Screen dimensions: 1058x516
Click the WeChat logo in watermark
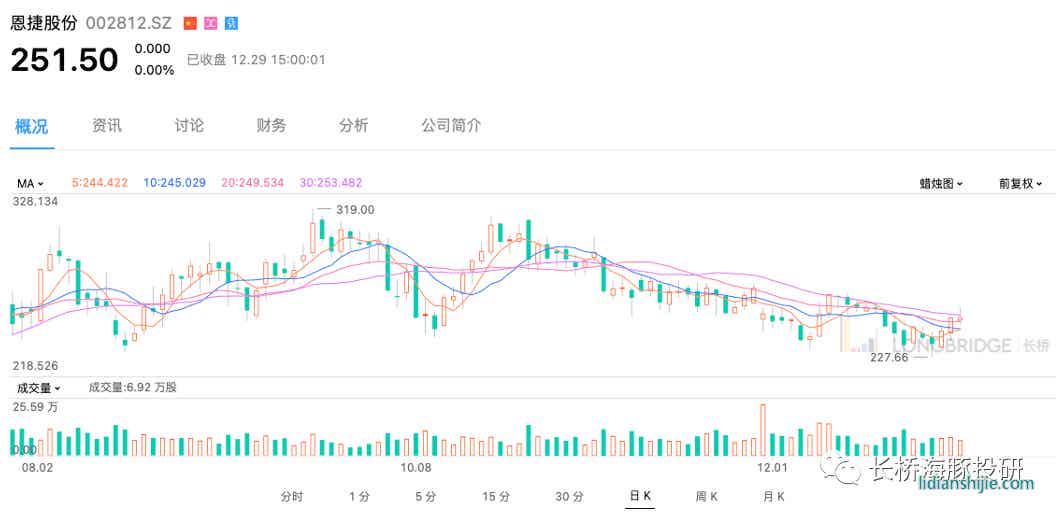(x=847, y=467)
